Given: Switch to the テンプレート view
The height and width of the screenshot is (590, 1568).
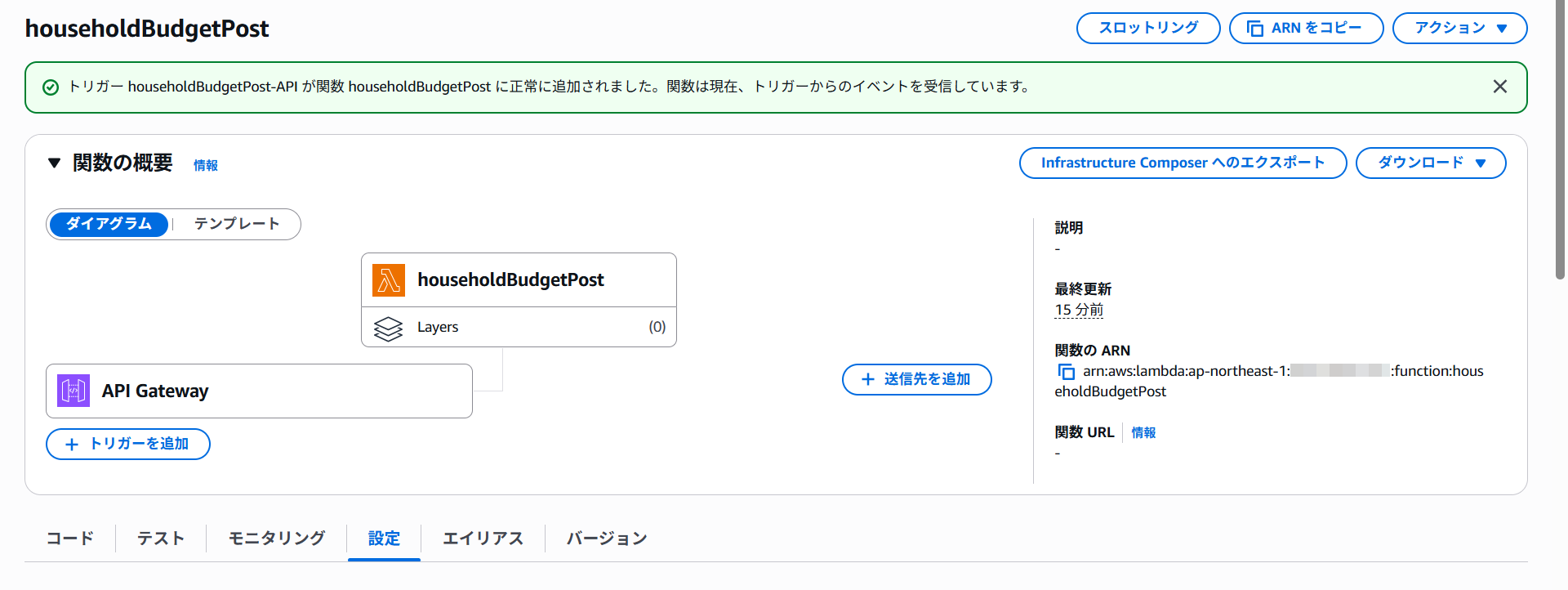Looking at the screenshot, I should [236, 224].
